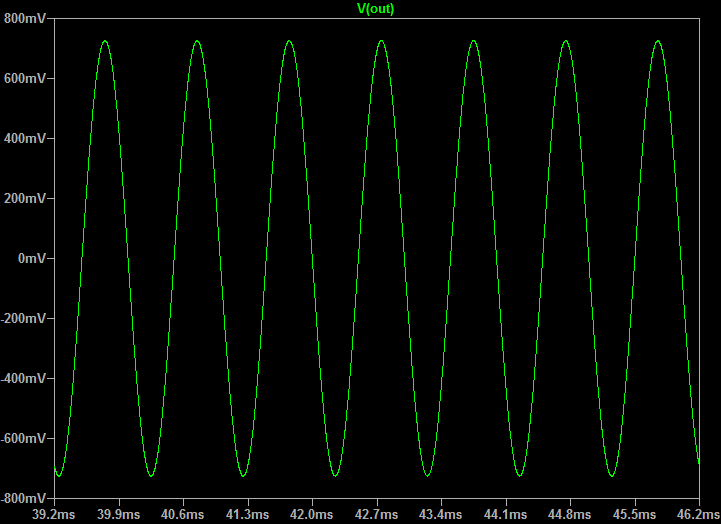This screenshot has width=721, height=524.
Task: Click the 45.5ms time axis label
Action: (x=634, y=514)
